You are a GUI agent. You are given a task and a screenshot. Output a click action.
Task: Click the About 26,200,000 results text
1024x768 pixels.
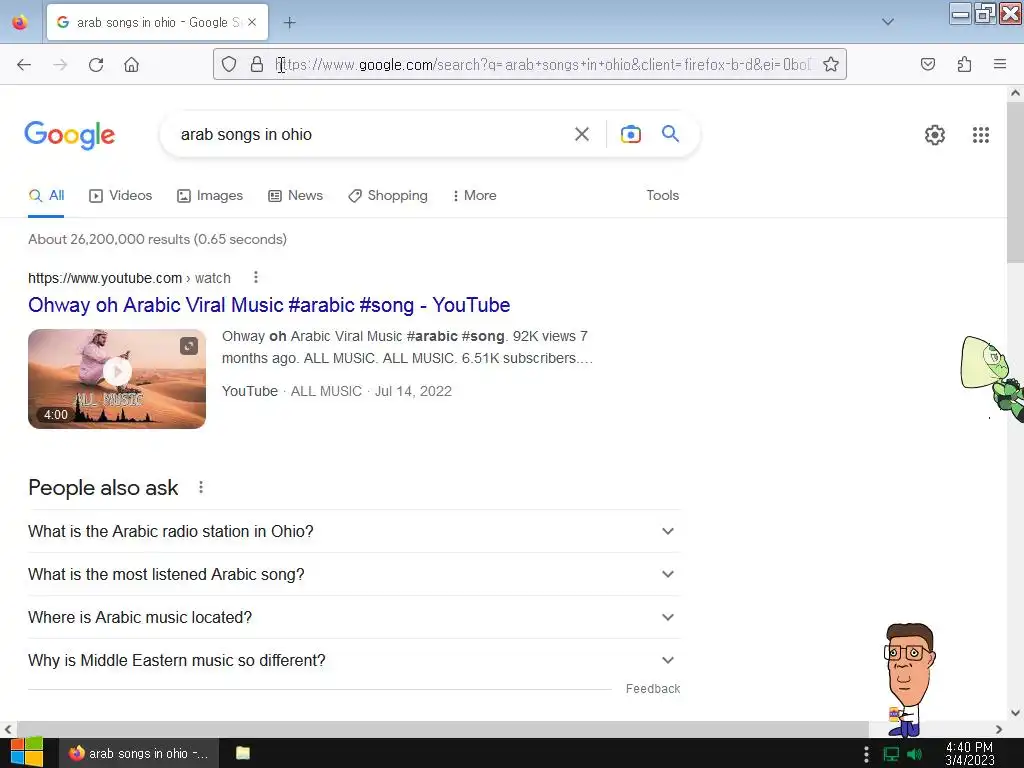pyautogui.click(x=157, y=239)
